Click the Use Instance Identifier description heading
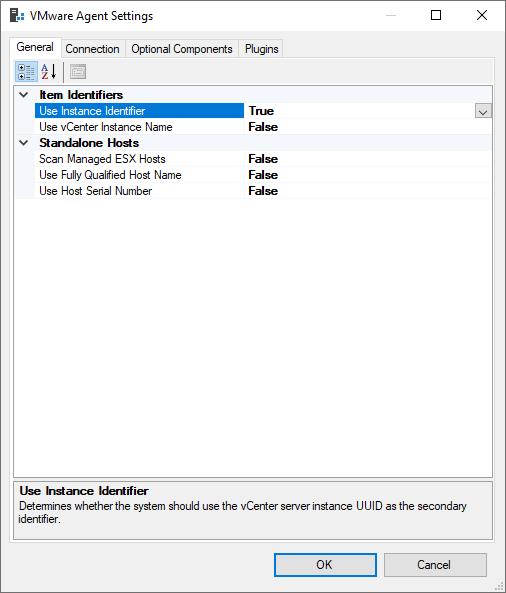Viewport: 506px width, 593px height. pos(84,491)
